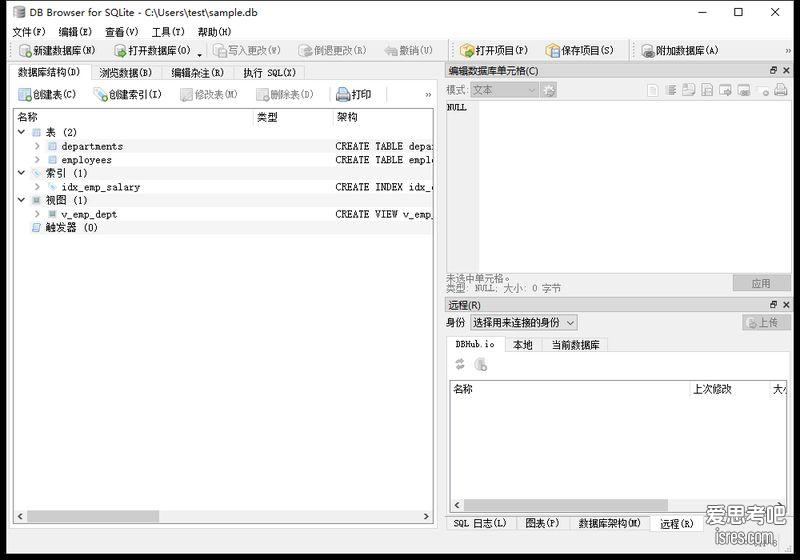Expand the departments table node
The width and height of the screenshot is (800, 560).
click(37, 146)
